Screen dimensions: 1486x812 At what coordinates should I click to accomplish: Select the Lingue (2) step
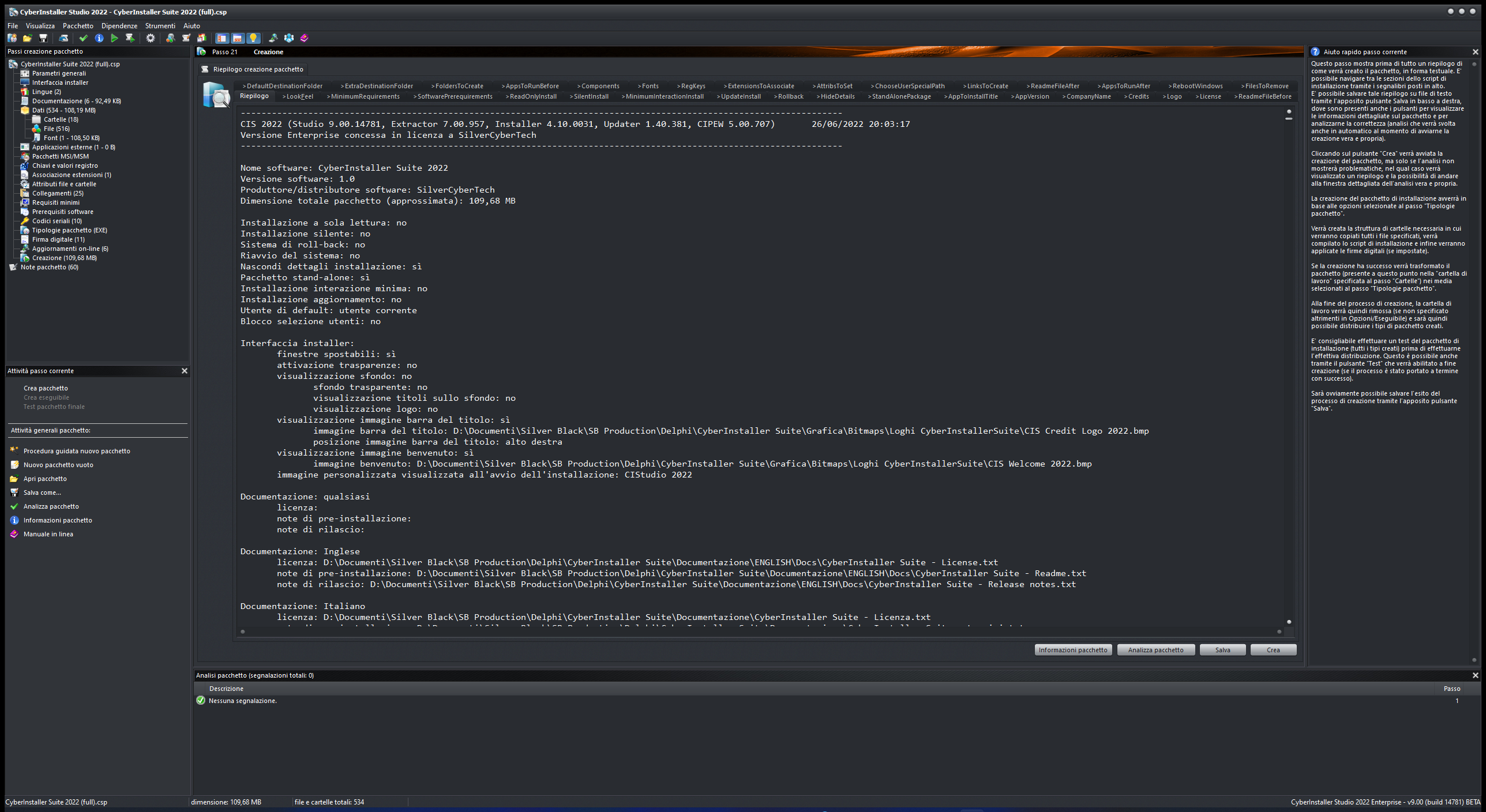(46, 92)
